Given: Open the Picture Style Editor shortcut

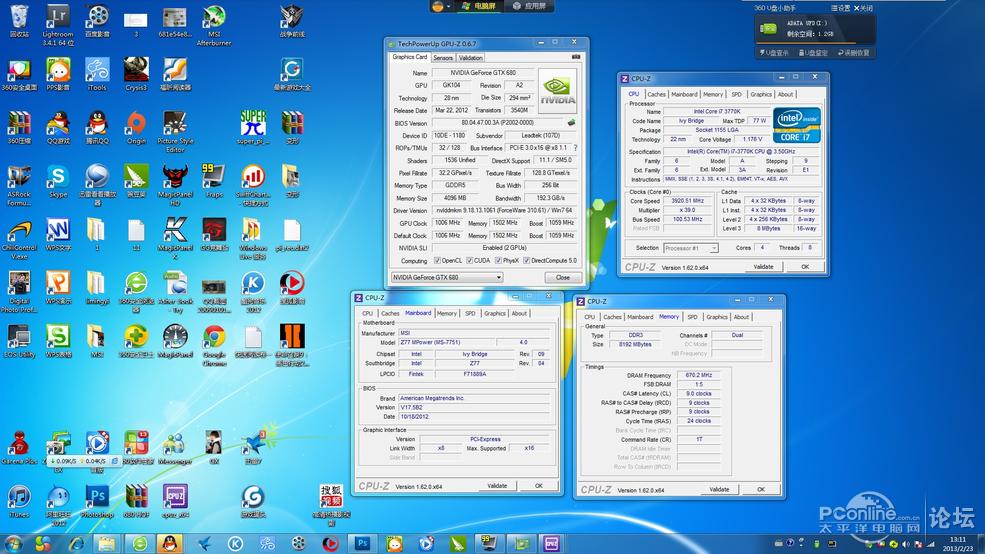Looking at the screenshot, I should tap(175, 131).
